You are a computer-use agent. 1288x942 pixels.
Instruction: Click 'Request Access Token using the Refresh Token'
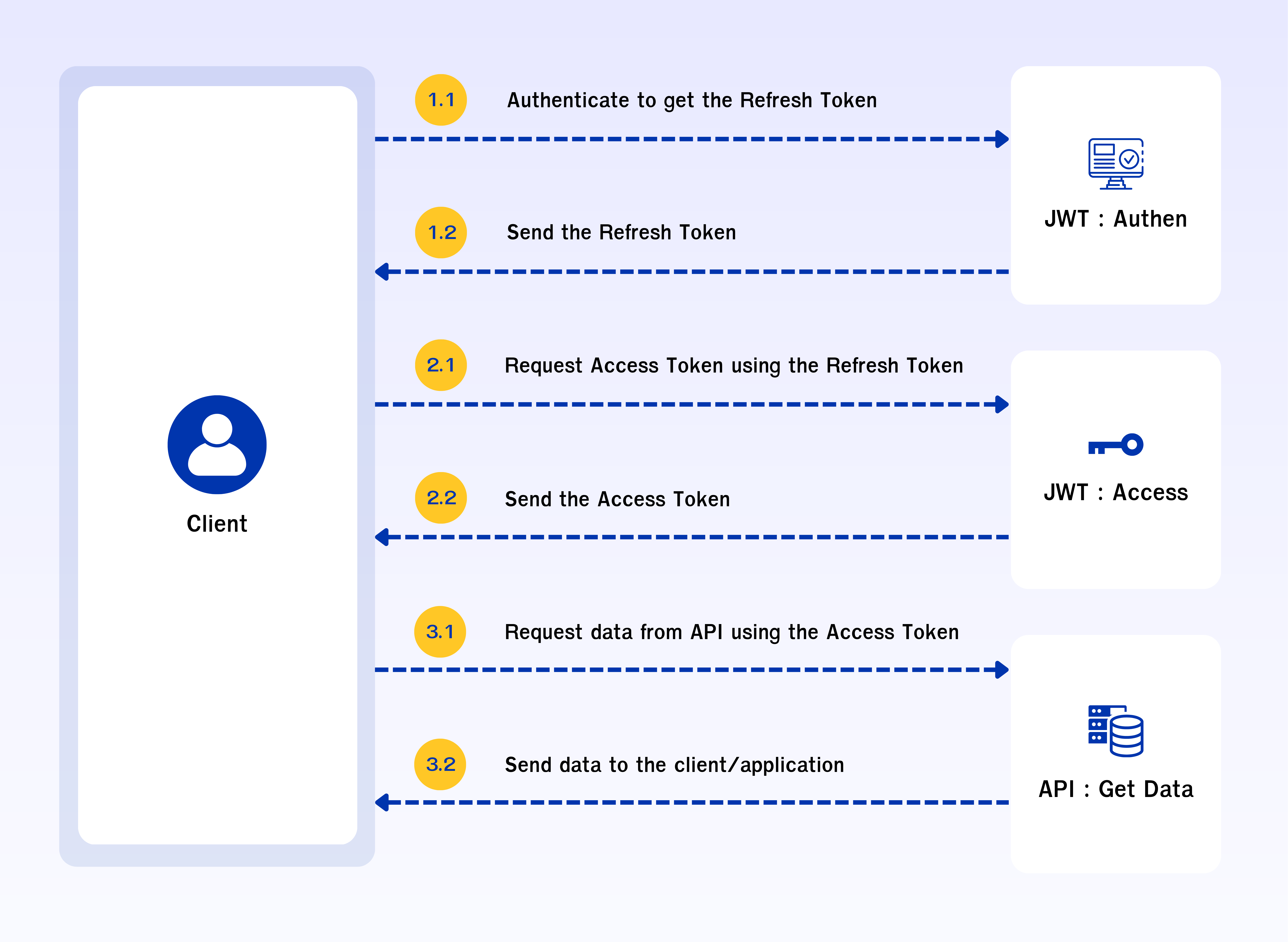[734, 366]
